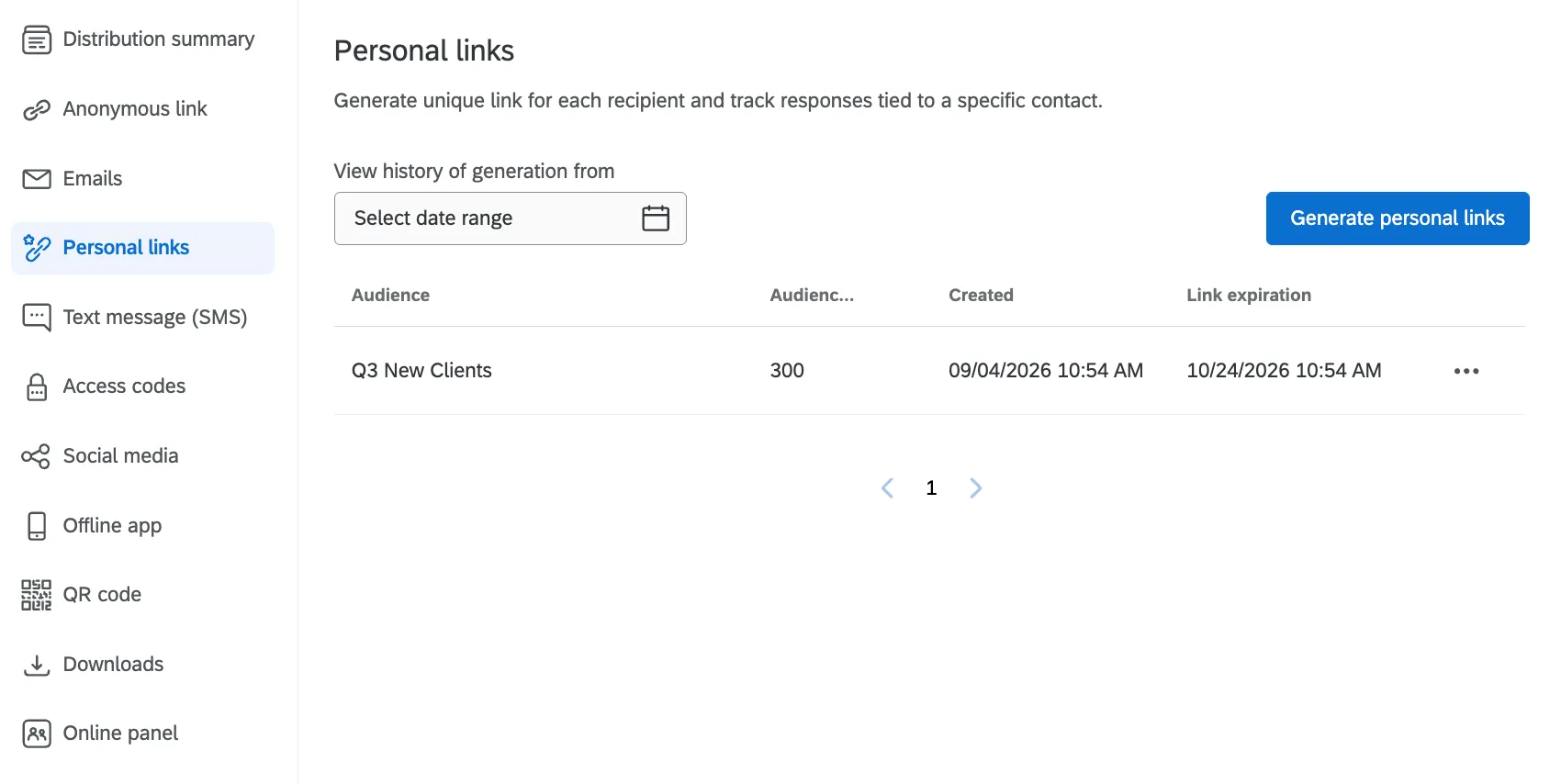Select the Personal links sidebar label
Image resolution: width=1561 pixels, height=784 pixels.
pos(126,248)
